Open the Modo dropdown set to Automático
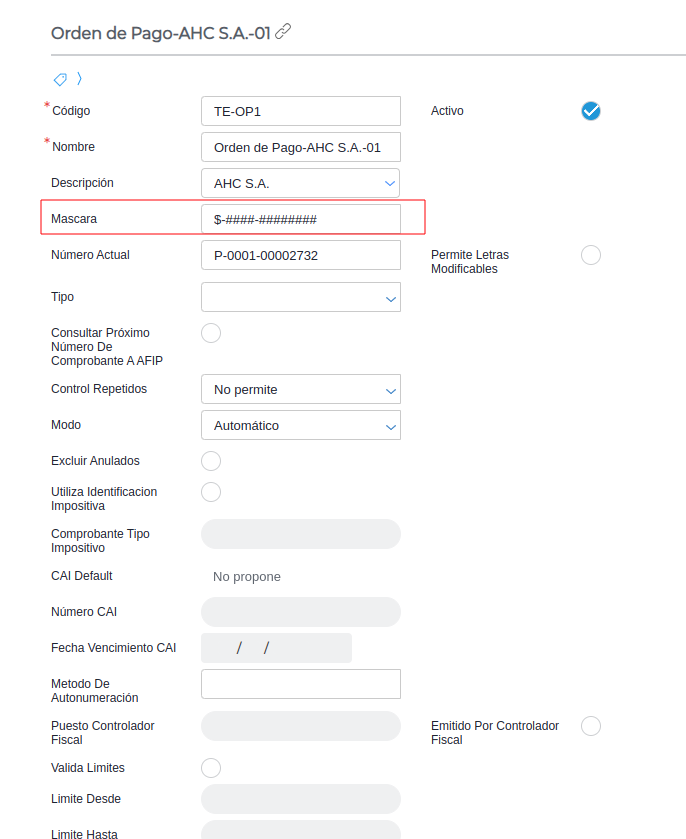Screen dimensions: 686x839 301,425
